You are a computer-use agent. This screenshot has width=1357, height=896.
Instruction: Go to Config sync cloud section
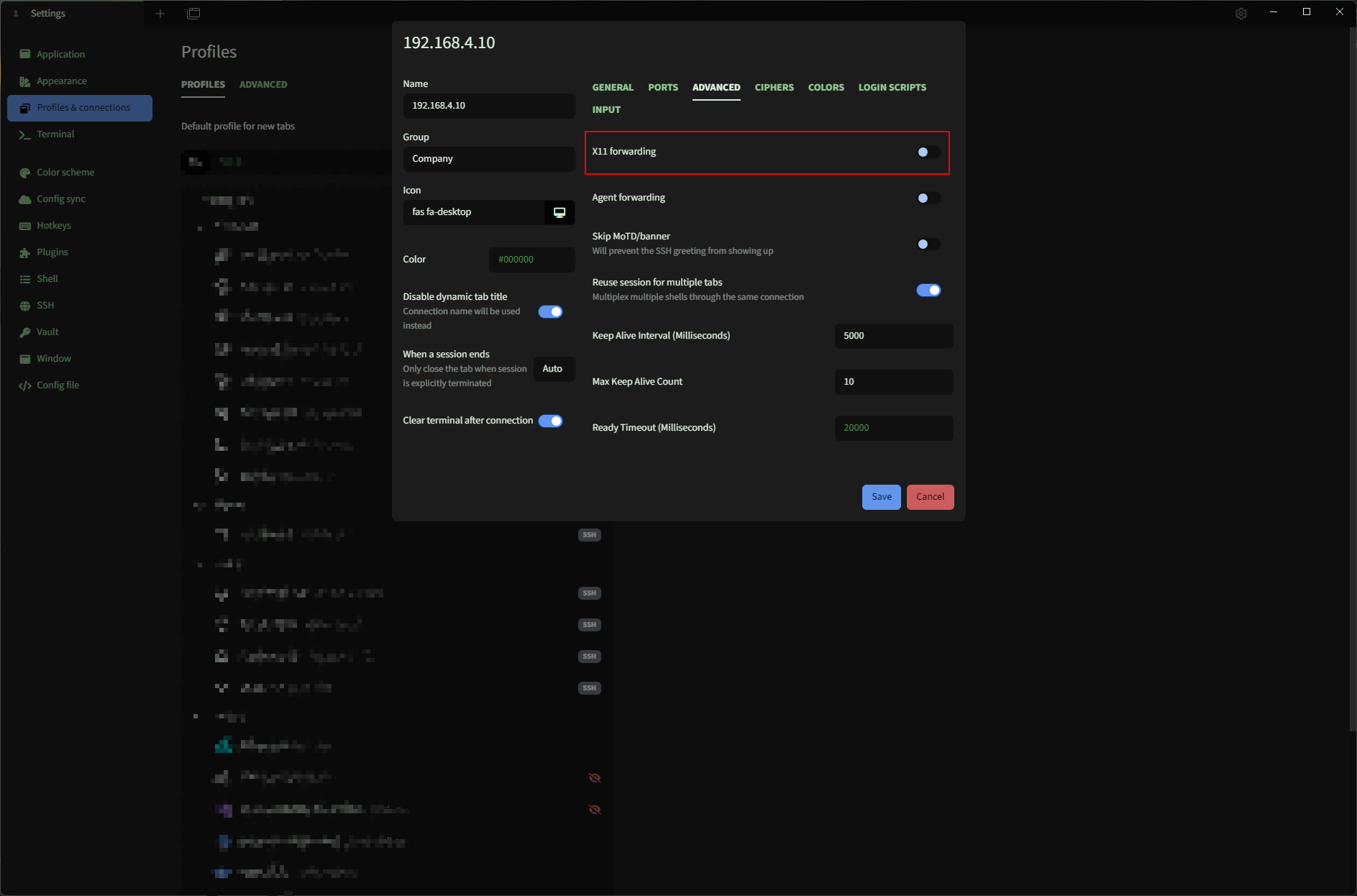coord(25,199)
